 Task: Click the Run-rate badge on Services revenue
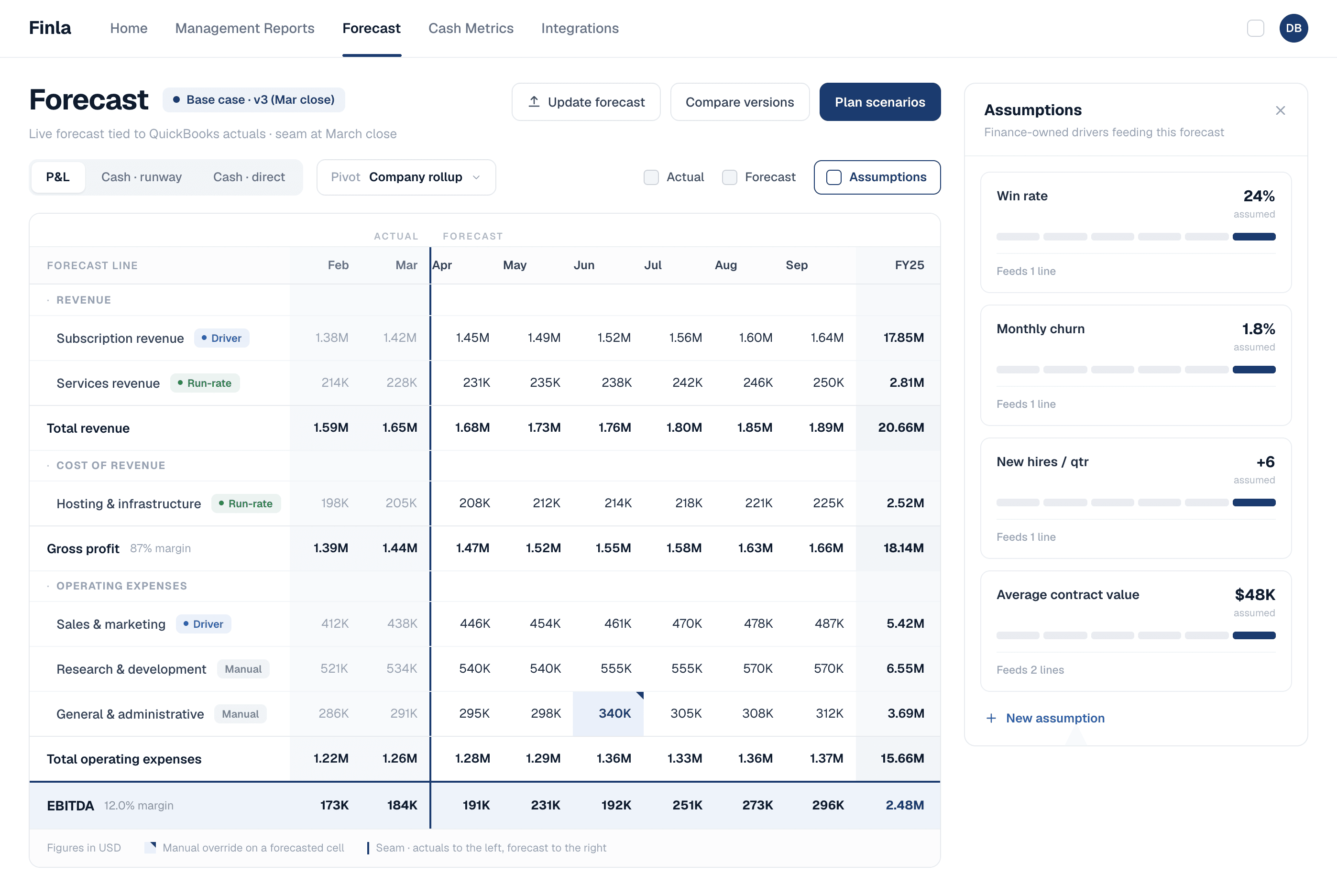coord(205,383)
